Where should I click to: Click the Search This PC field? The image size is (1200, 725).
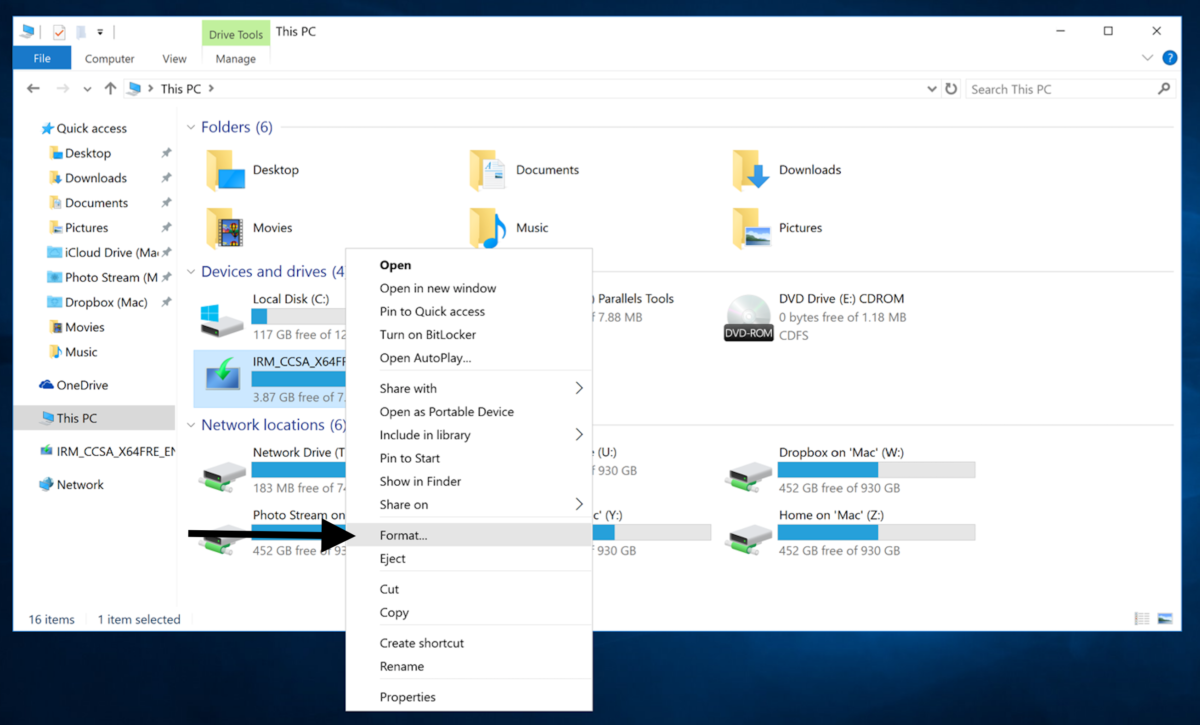pos(1060,89)
